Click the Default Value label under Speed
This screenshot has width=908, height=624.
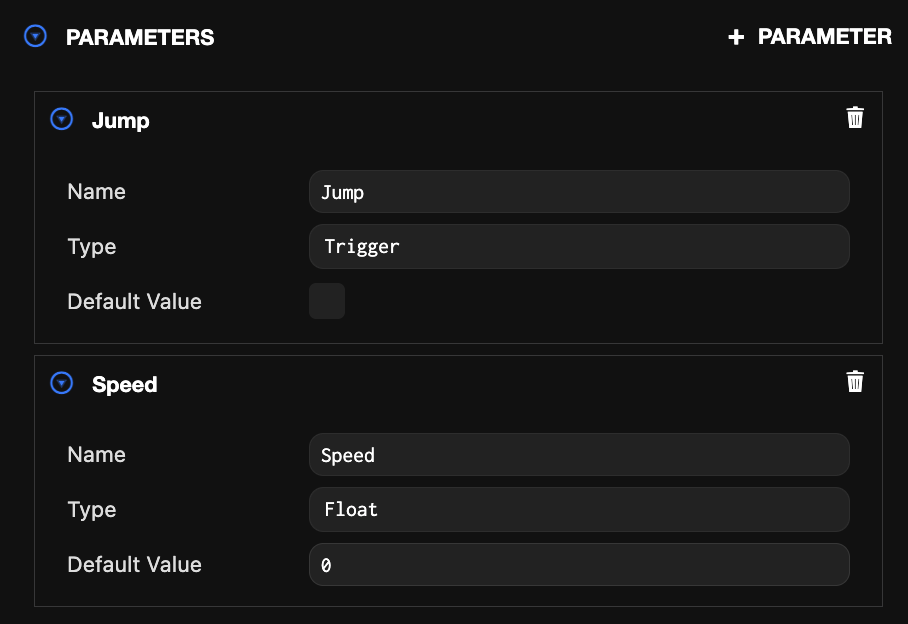click(134, 565)
